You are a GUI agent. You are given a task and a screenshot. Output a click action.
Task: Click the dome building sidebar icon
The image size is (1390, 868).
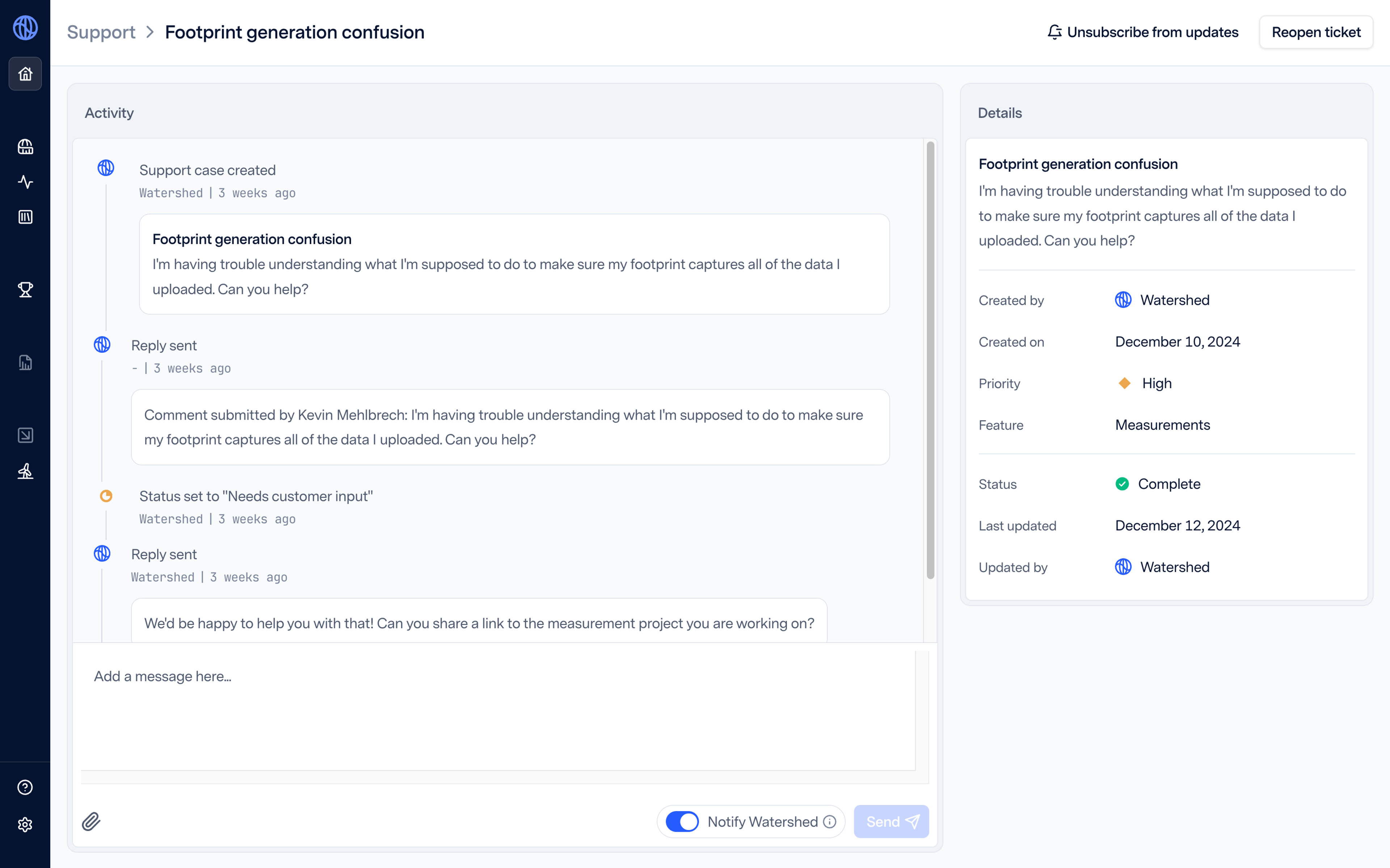25,147
